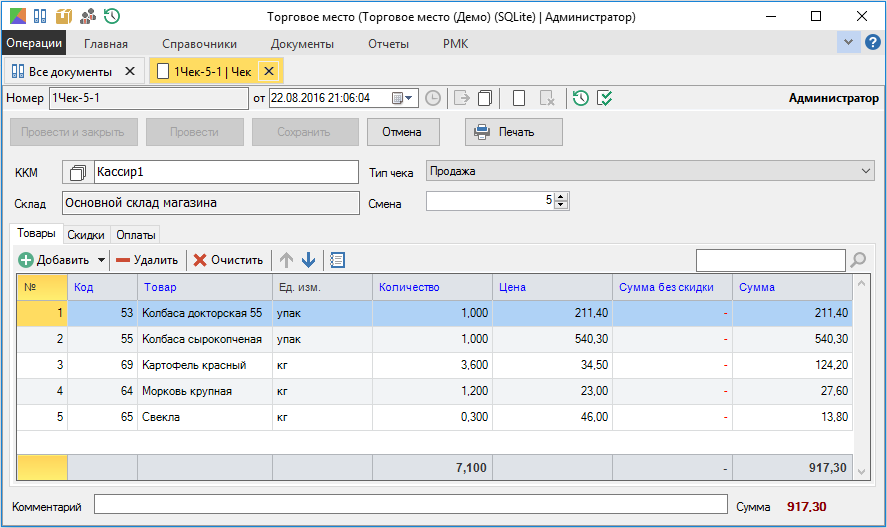Click the Отмена button
887x528 pixels.
click(x=403, y=132)
